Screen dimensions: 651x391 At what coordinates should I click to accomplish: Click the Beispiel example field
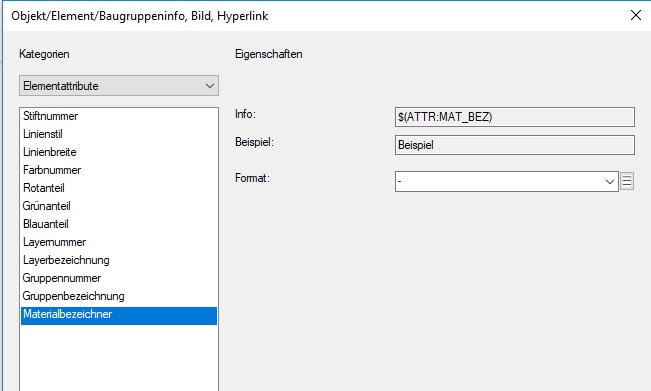(515, 145)
